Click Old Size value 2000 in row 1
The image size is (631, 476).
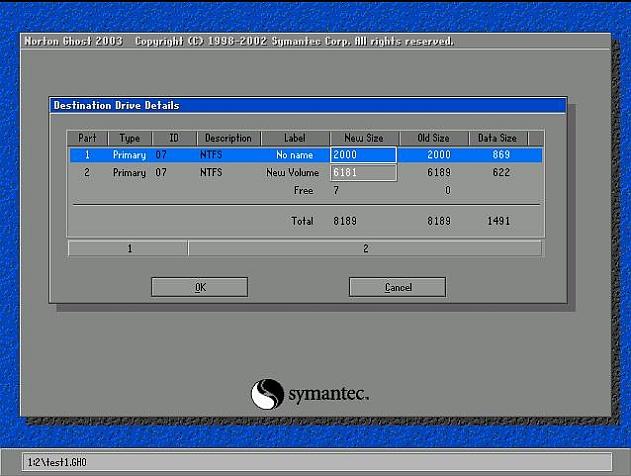click(439, 155)
